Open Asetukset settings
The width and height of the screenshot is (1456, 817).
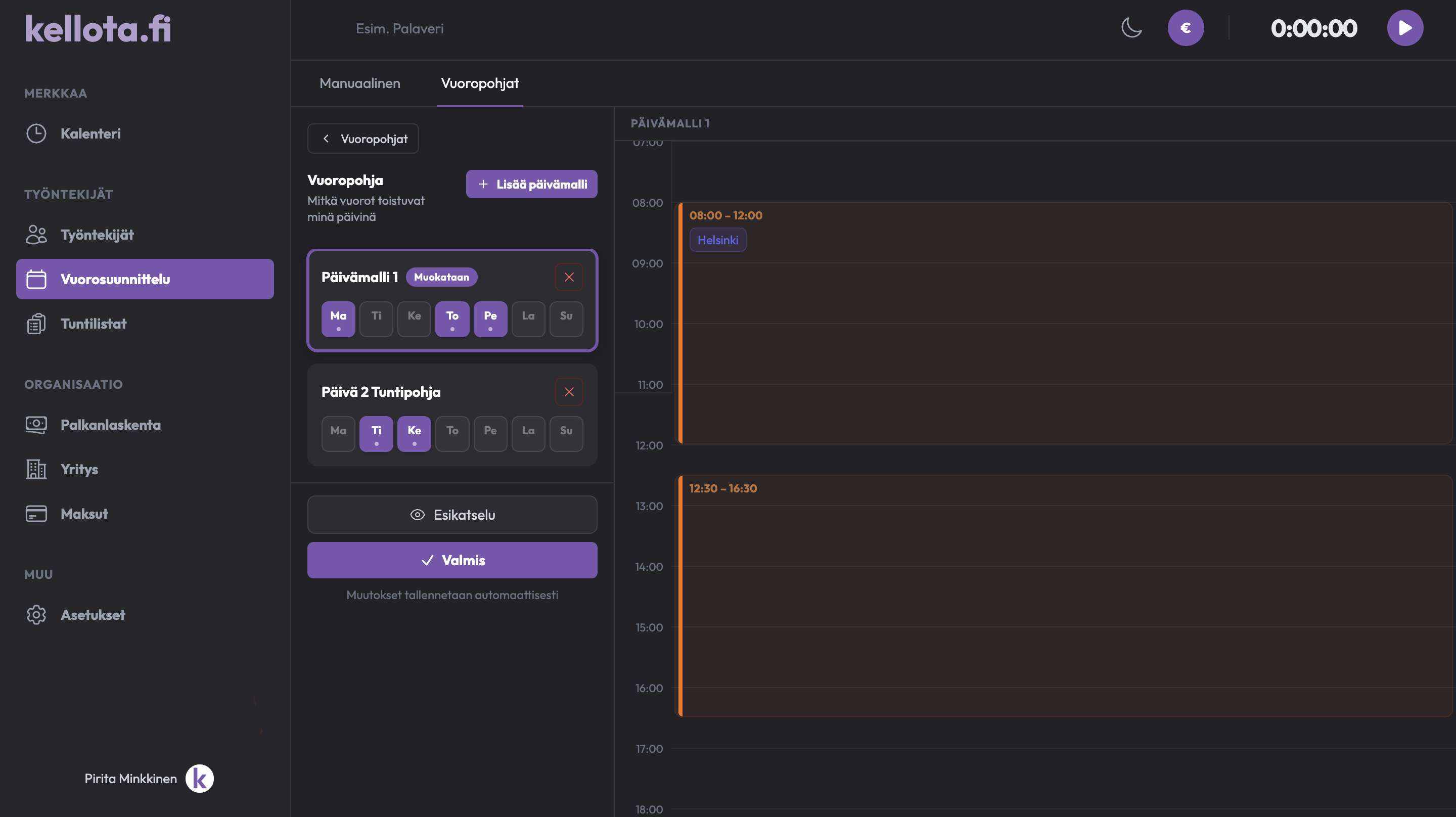pyautogui.click(x=145, y=615)
